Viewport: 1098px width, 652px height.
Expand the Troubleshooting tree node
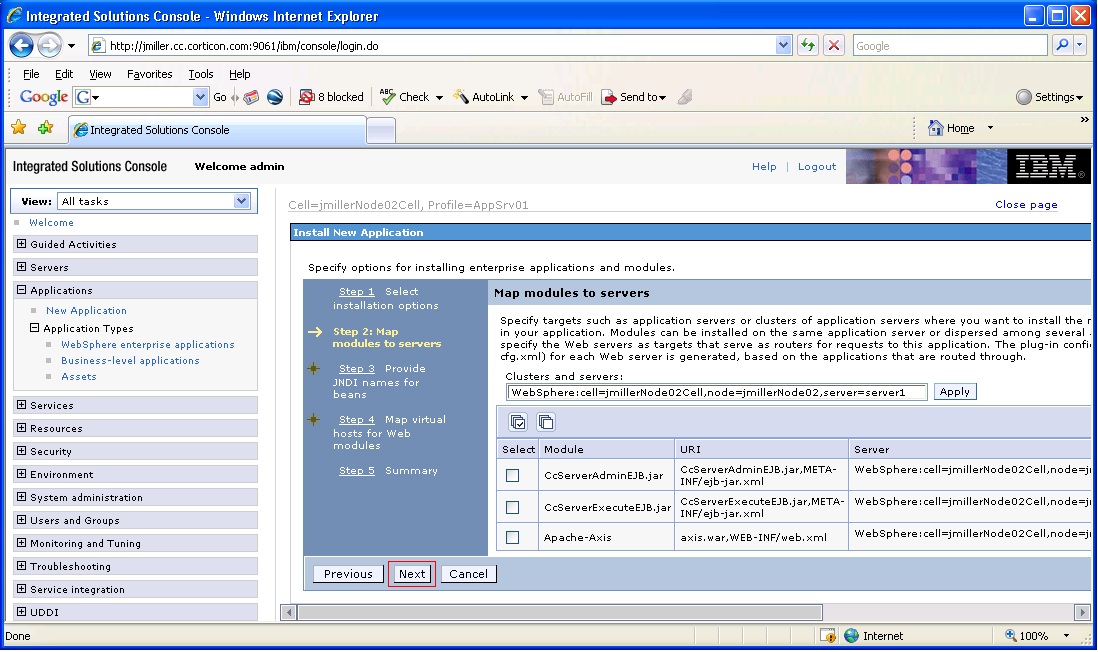[x=21, y=566]
